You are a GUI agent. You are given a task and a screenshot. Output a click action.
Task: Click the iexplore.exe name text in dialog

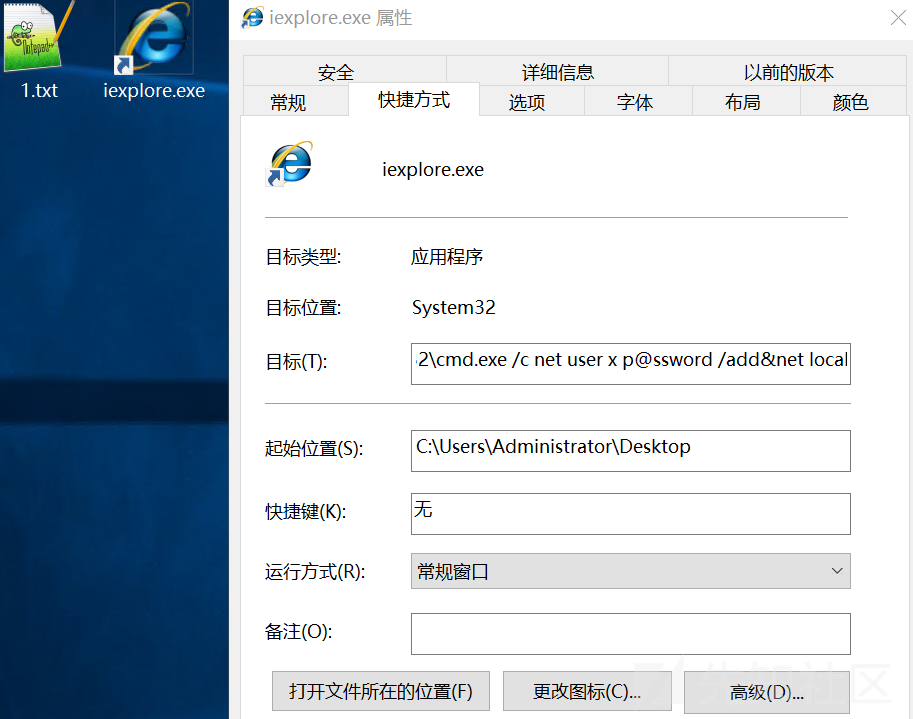(x=433, y=169)
